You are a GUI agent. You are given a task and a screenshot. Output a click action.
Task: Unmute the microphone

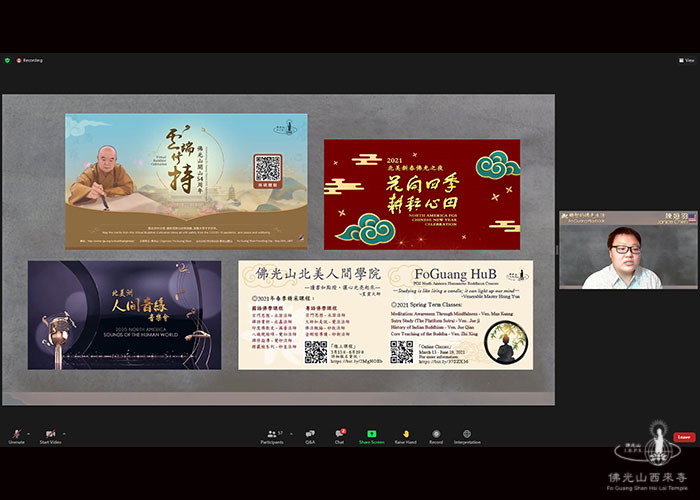pos(17,436)
